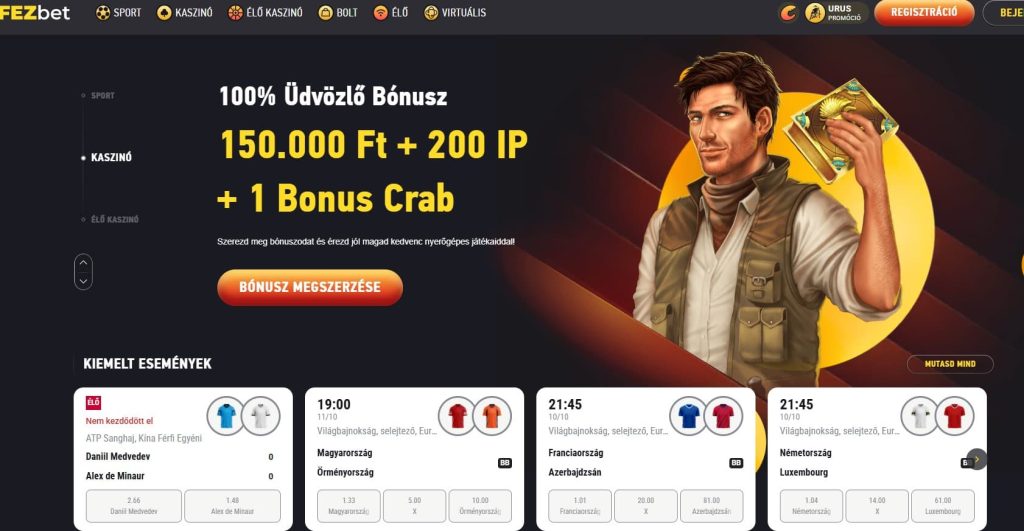Click the orange flame icon near Taurus
This screenshot has width=1024, height=531.
pyautogui.click(x=788, y=12)
